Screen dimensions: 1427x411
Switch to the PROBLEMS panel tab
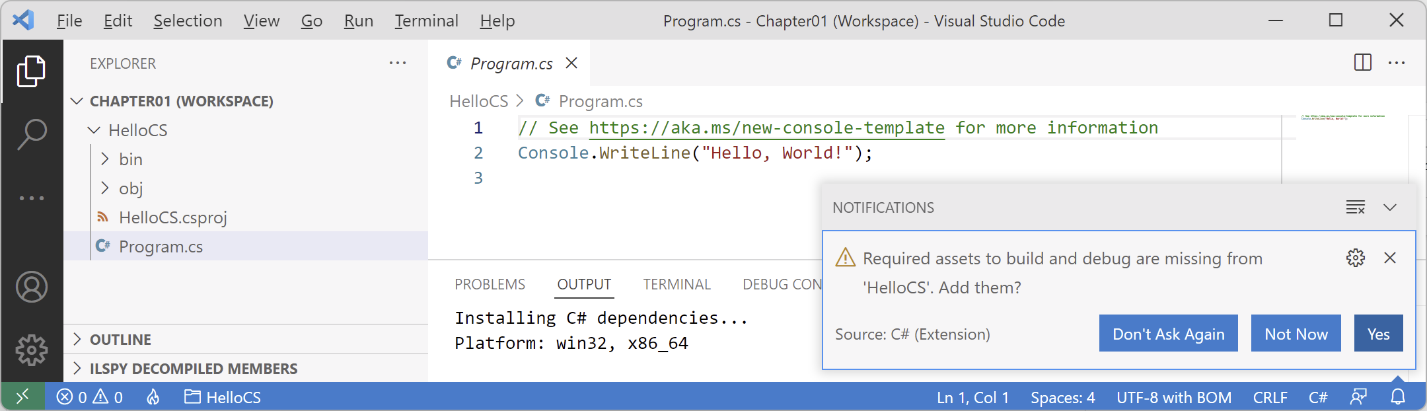(x=490, y=284)
